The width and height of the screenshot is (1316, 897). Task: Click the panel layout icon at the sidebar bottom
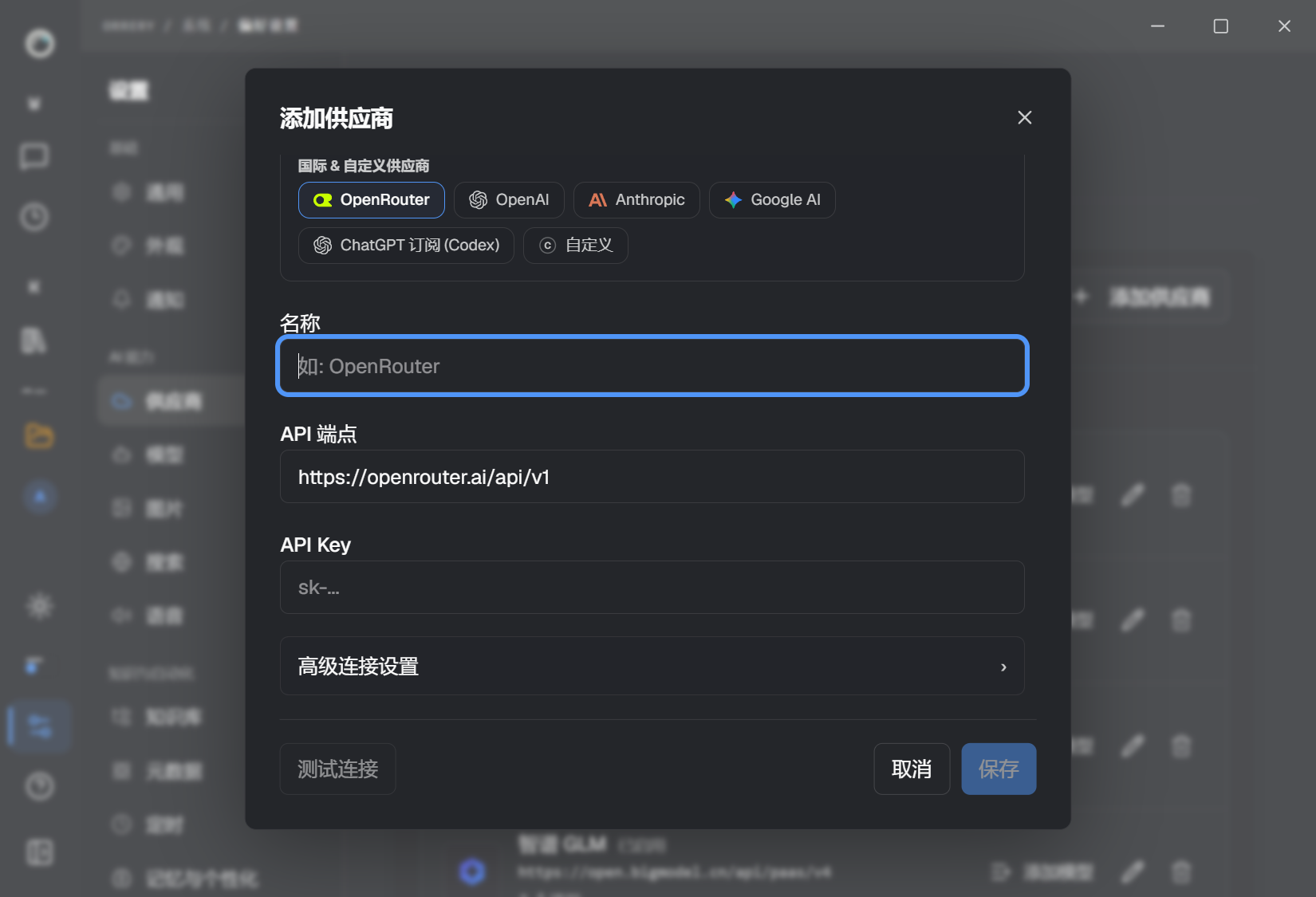tap(40, 852)
